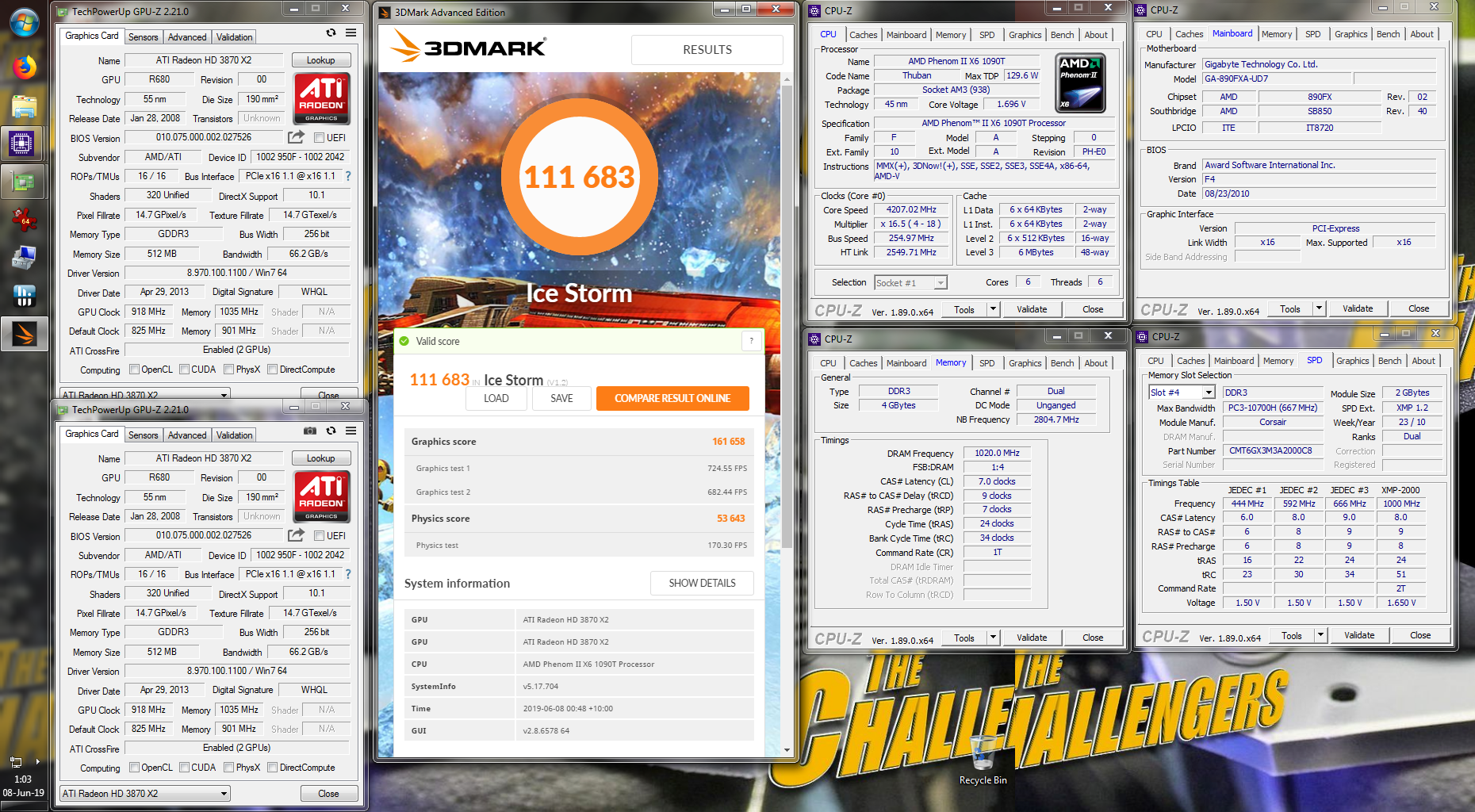Toggle OpenCL checkbox in top GPU-Z window
Viewport: 1475px width, 812px height.
(134, 370)
